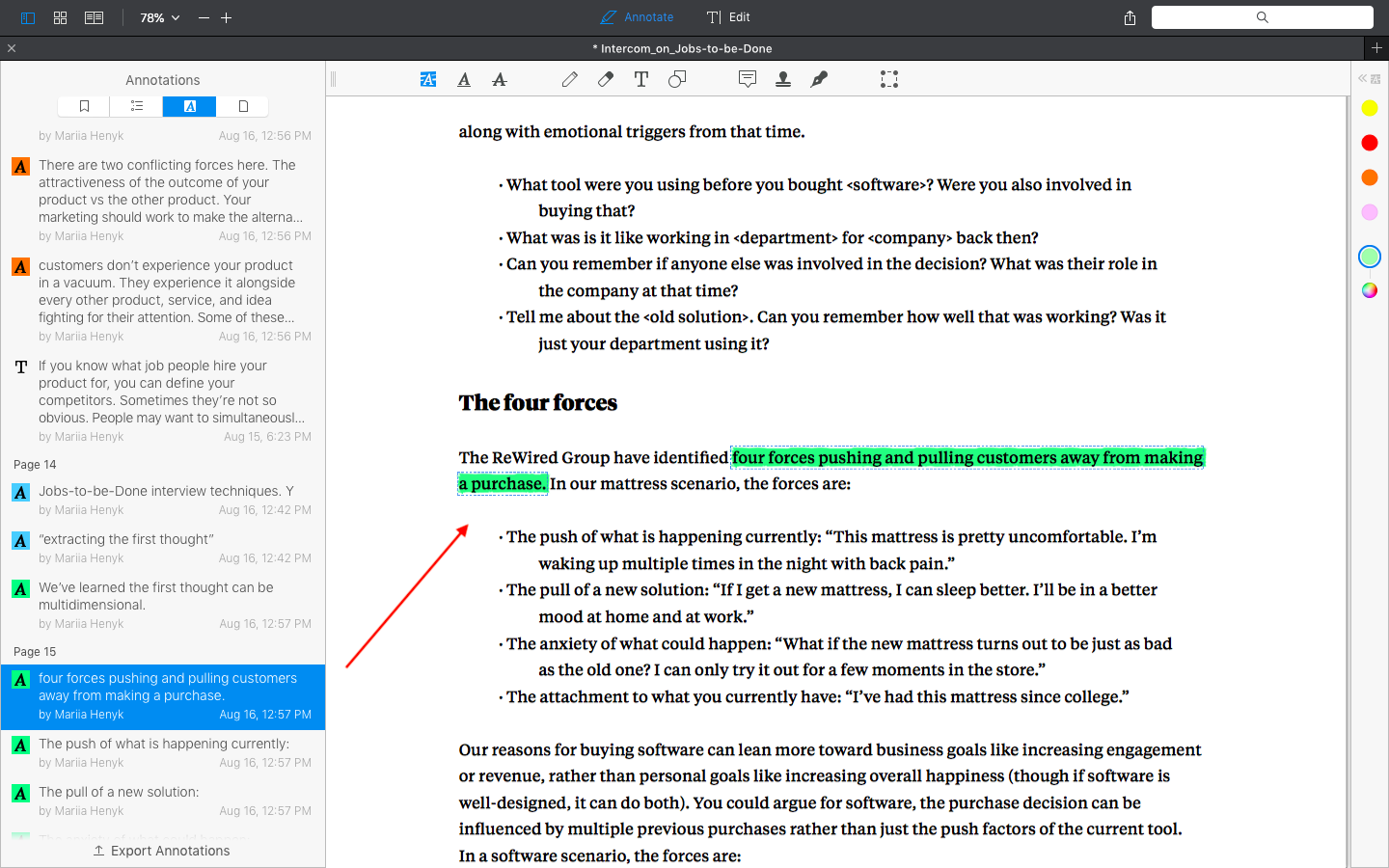Viewport: 1389px width, 868px height.
Task: Switch to the Edit mode tab
Action: (x=728, y=17)
